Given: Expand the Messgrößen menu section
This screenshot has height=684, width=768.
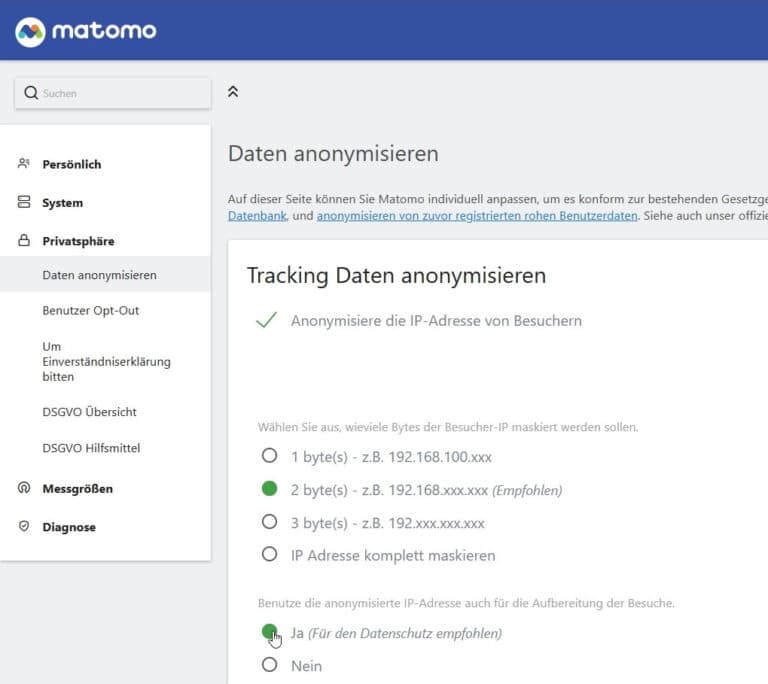Looking at the screenshot, I should coord(78,489).
